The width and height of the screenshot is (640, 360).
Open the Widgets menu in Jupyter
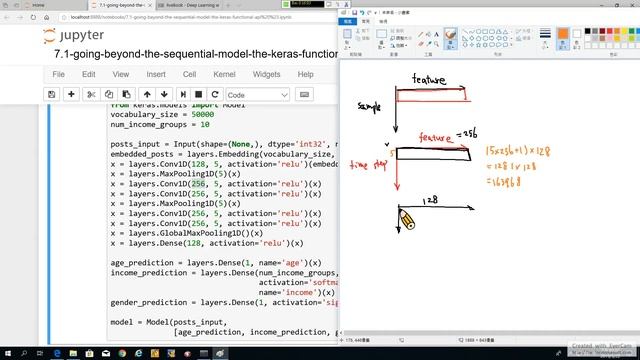click(267, 74)
